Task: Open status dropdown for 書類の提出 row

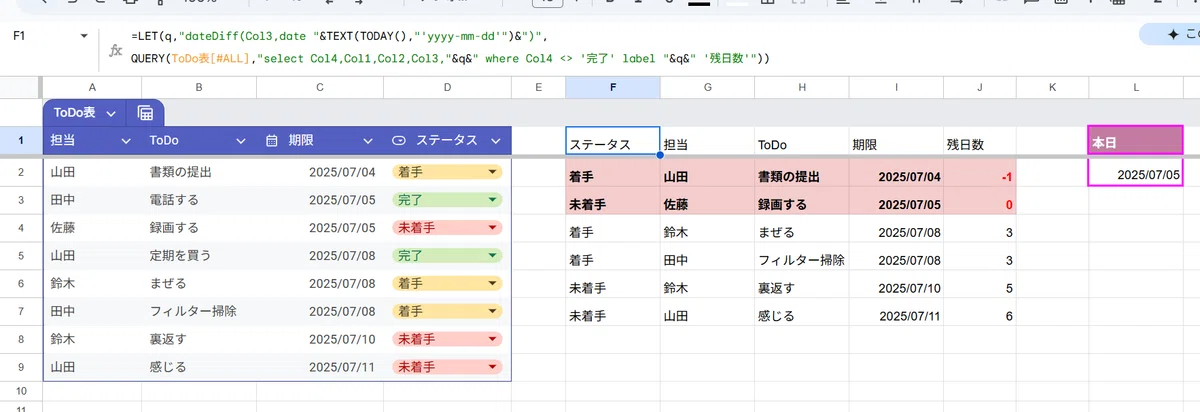Action: click(x=492, y=172)
